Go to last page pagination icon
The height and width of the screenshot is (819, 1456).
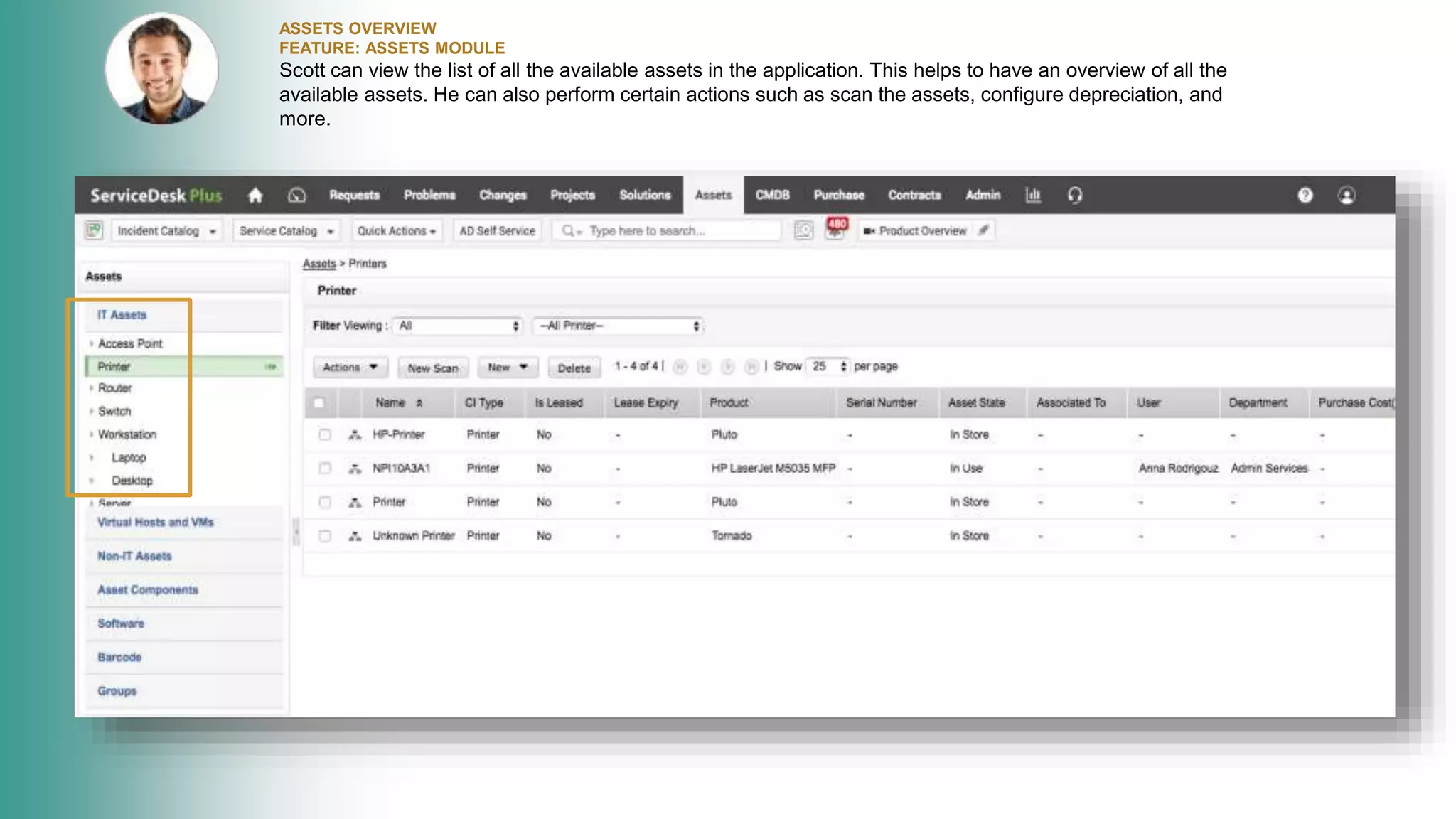(751, 367)
